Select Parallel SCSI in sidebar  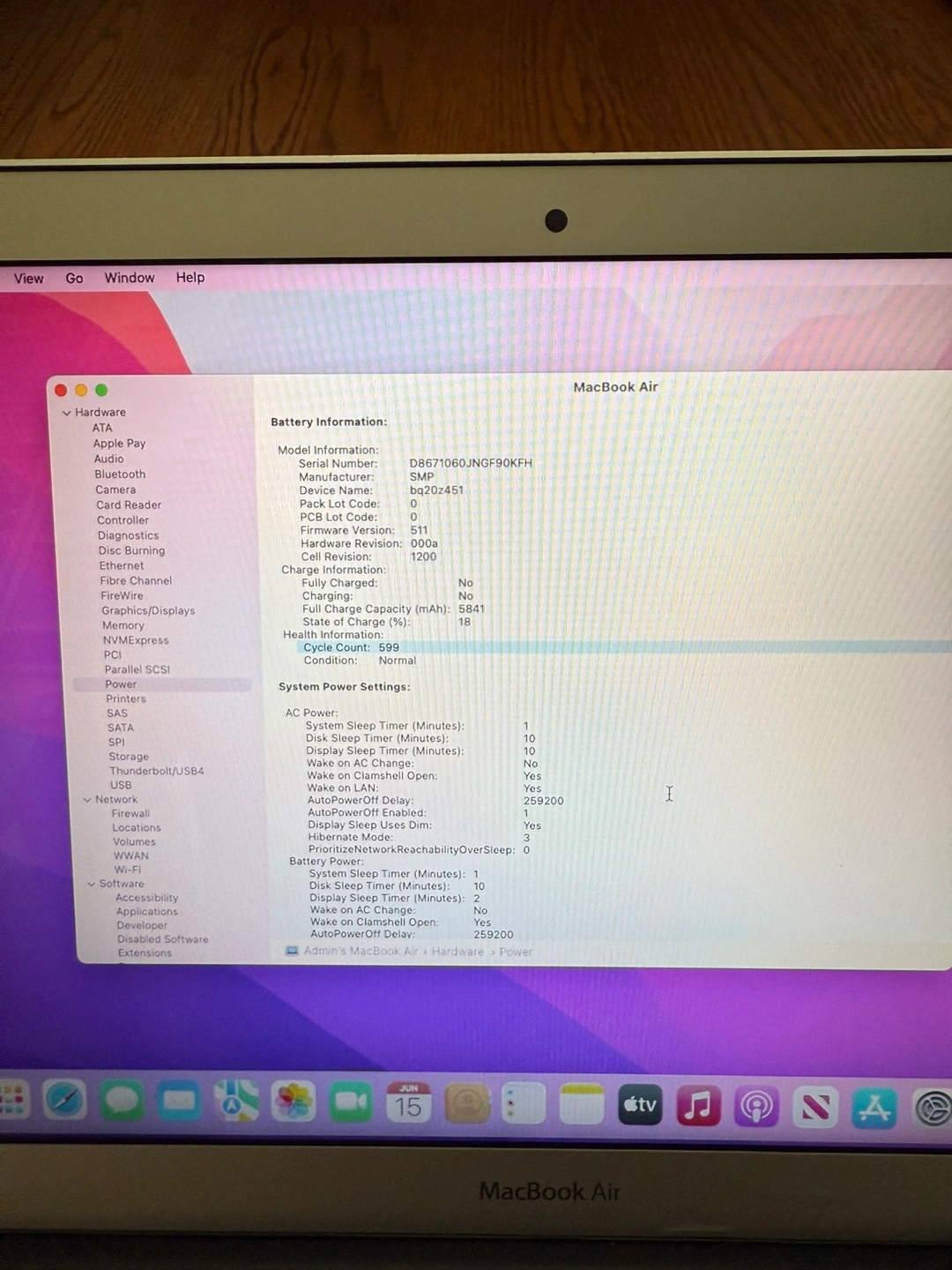click(137, 669)
